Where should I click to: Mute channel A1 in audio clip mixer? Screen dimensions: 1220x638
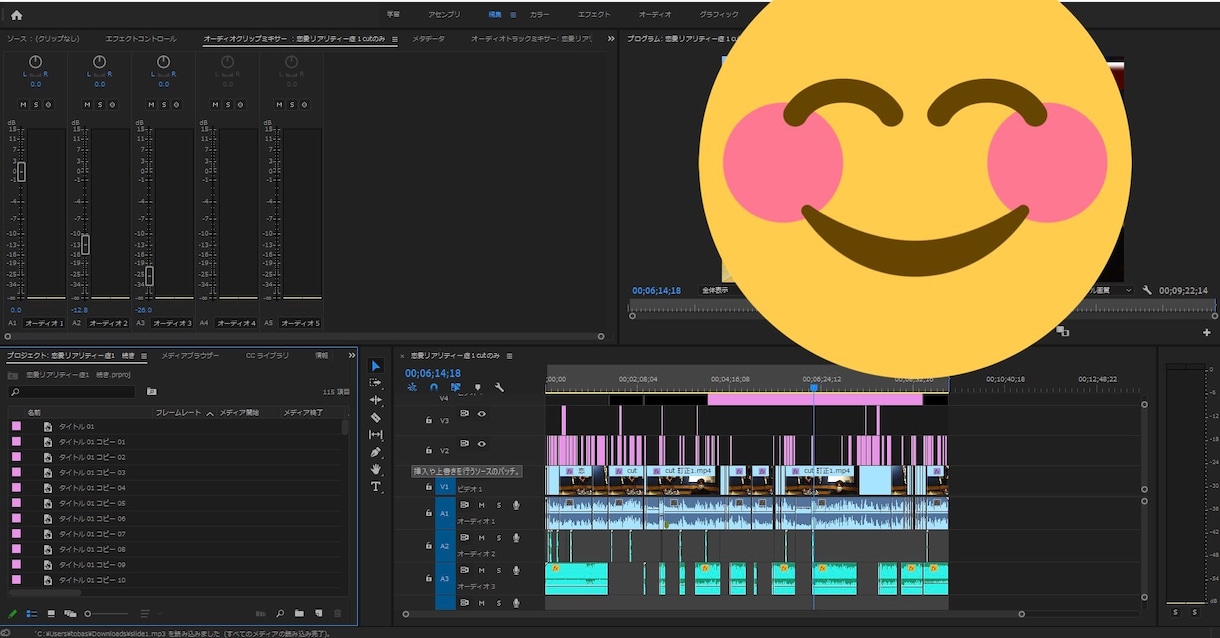tap(22, 104)
